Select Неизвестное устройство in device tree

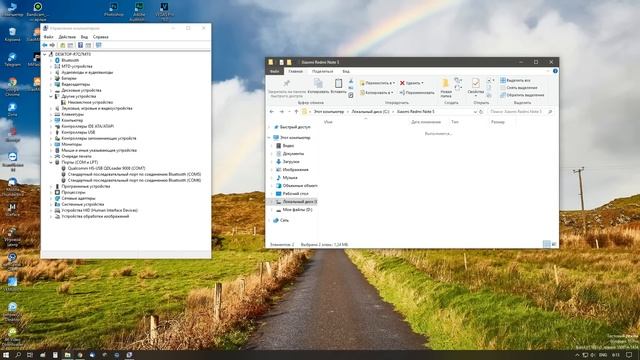click(x=90, y=102)
